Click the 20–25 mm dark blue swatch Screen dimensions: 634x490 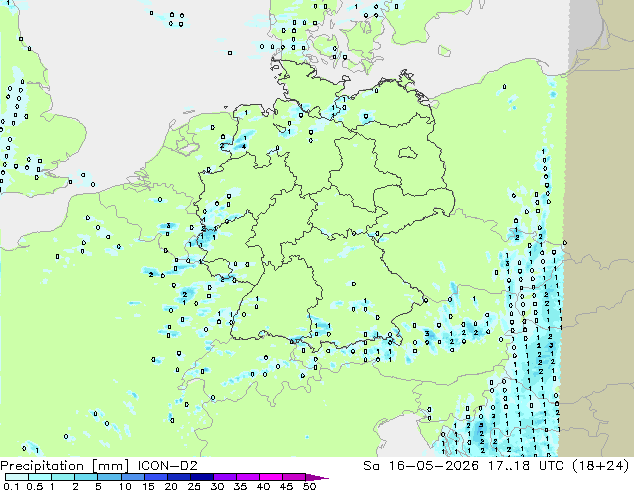(178, 477)
